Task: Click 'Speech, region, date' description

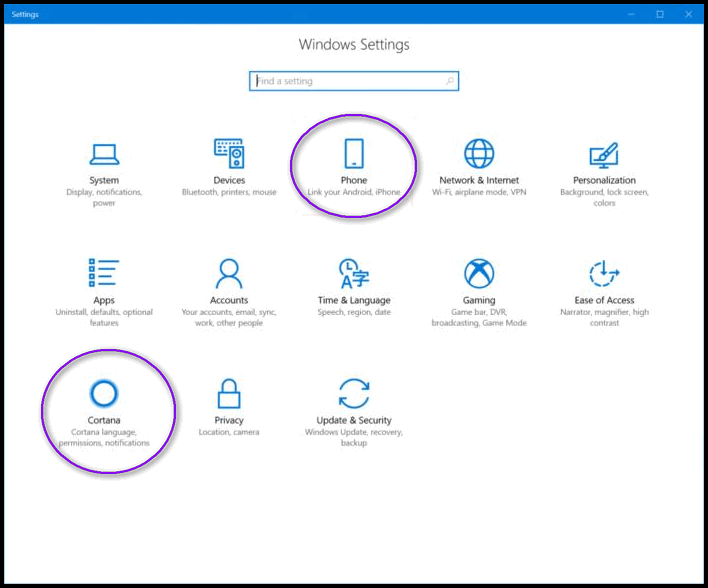Action: [x=354, y=312]
